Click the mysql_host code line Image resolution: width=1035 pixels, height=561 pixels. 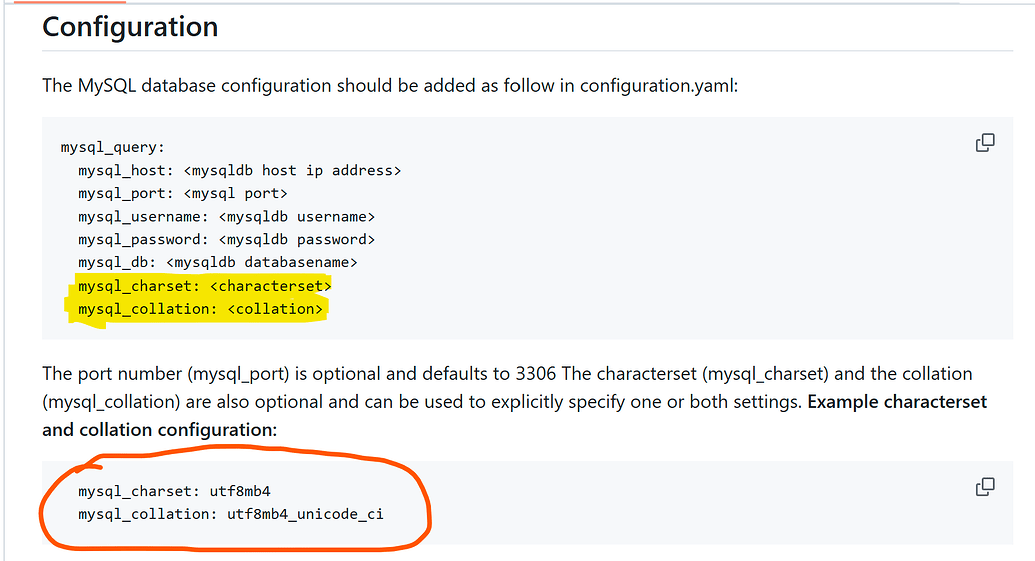[x=239, y=171]
